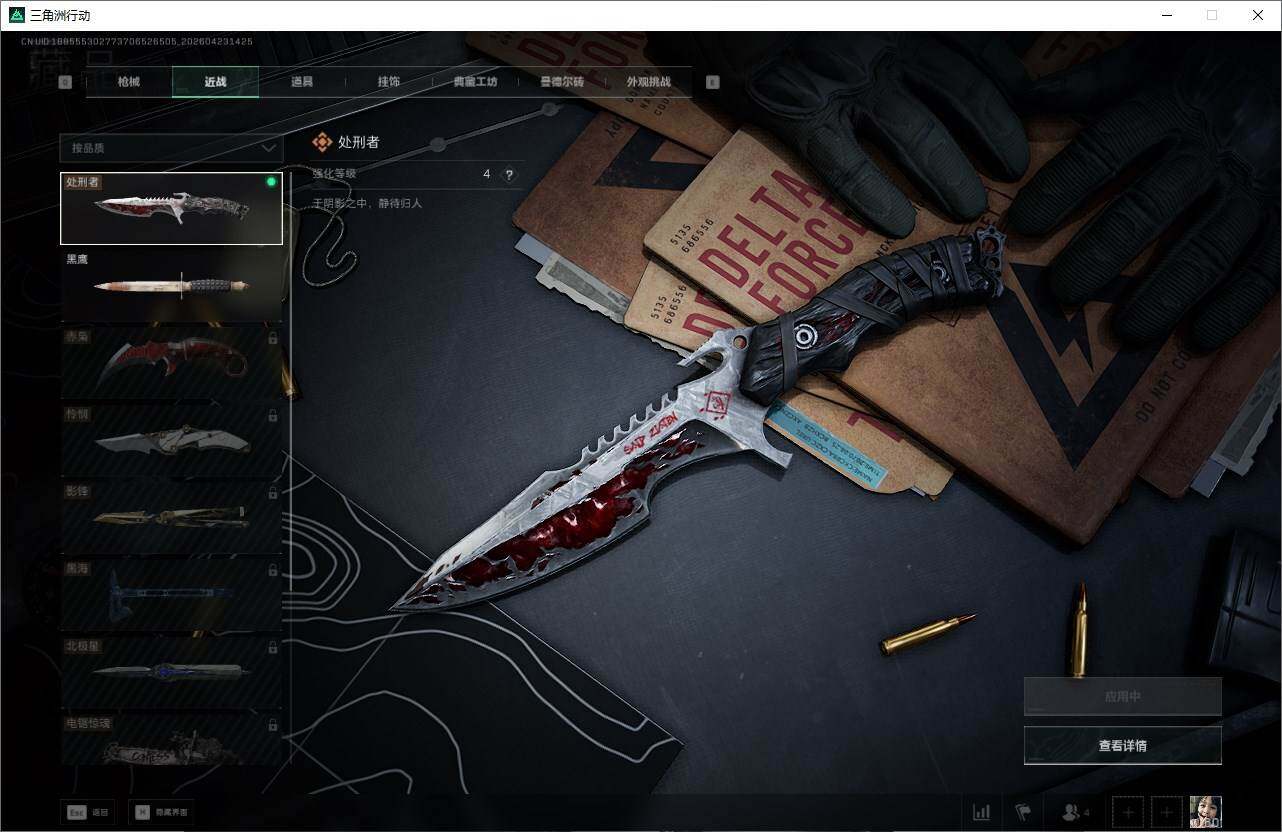1282x832 pixels.
Task: Click the first plus squad slot
Action: click(x=1128, y=812)
